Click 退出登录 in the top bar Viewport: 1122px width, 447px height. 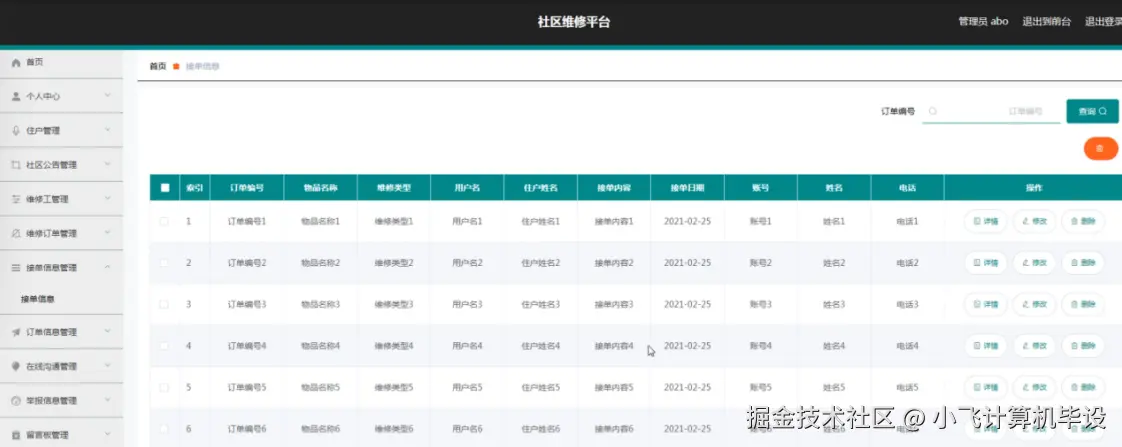tap(1103, 21)
